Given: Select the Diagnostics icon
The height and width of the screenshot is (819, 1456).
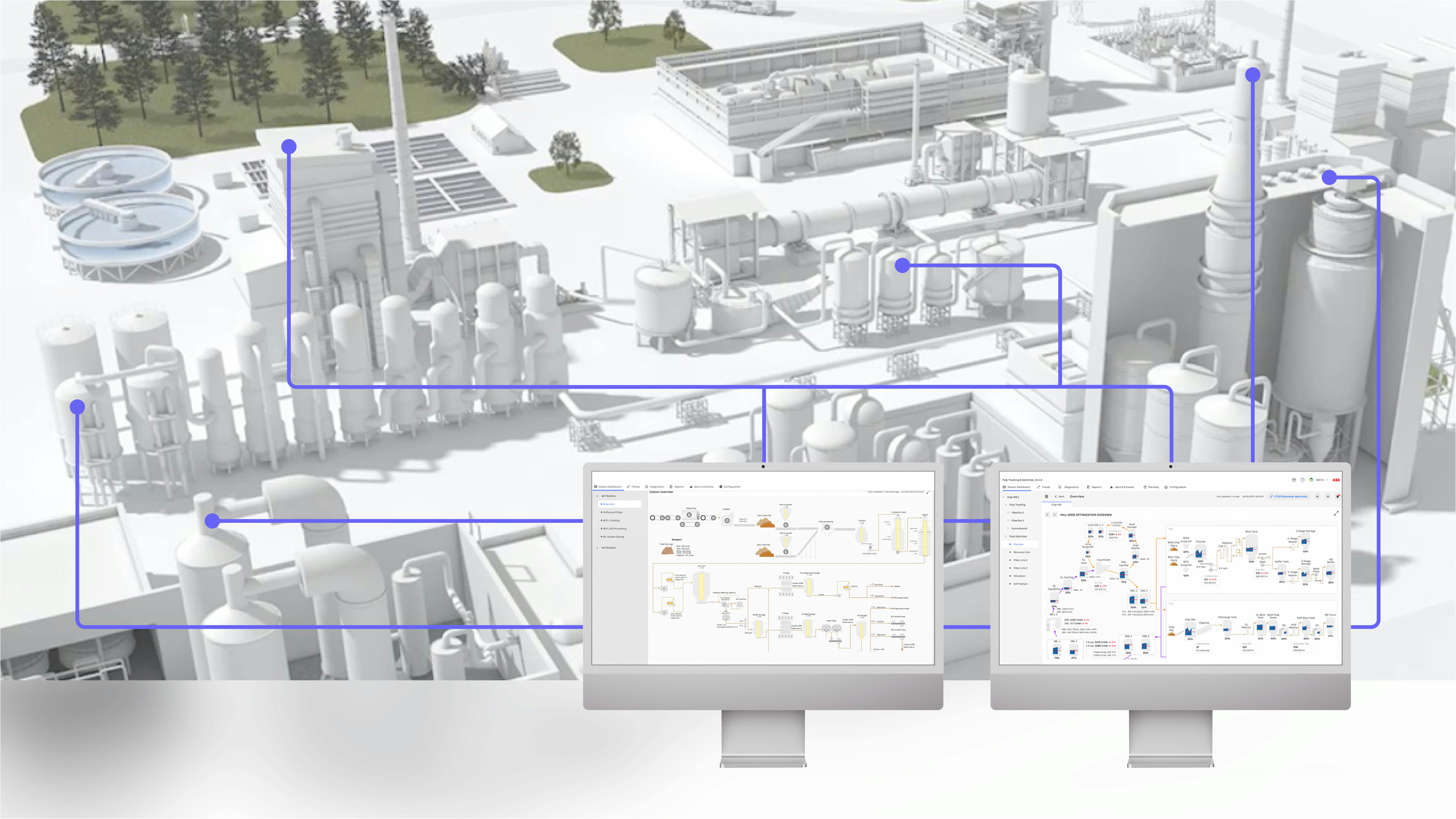Looking at the screenshot, I should (647, 487).
